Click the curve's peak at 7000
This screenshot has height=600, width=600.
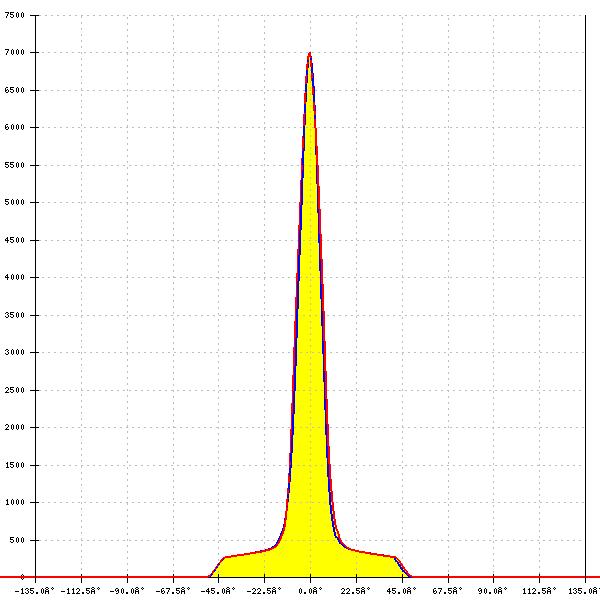pos(310,53)
